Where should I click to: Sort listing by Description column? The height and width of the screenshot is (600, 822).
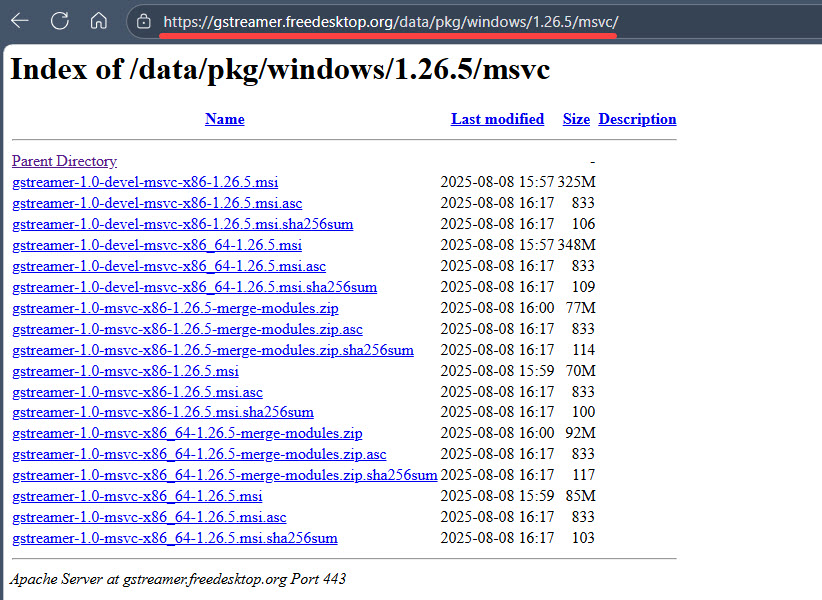click(637, 119)
